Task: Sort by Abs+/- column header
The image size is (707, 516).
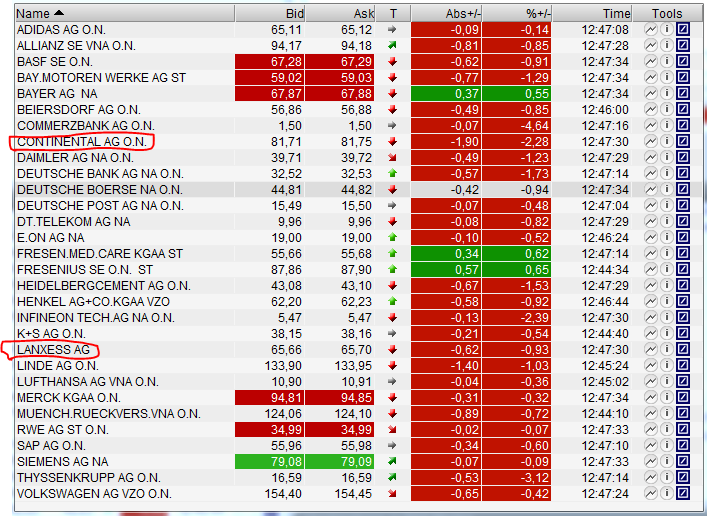Action: point(446,14)
